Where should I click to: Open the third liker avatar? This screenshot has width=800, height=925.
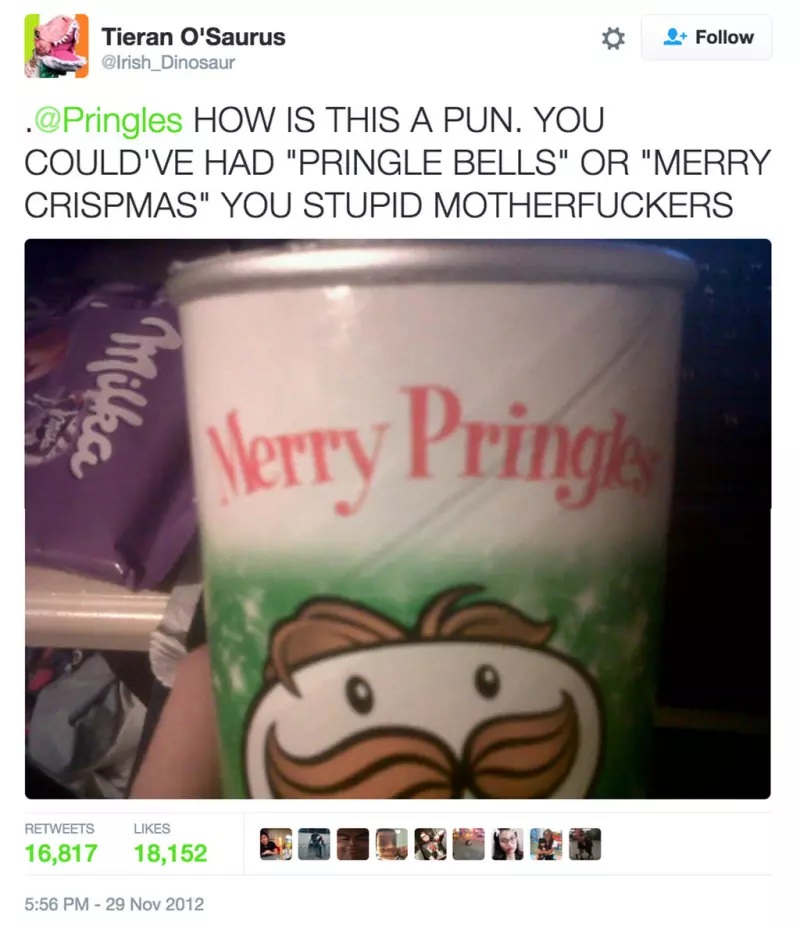[353, 844]
